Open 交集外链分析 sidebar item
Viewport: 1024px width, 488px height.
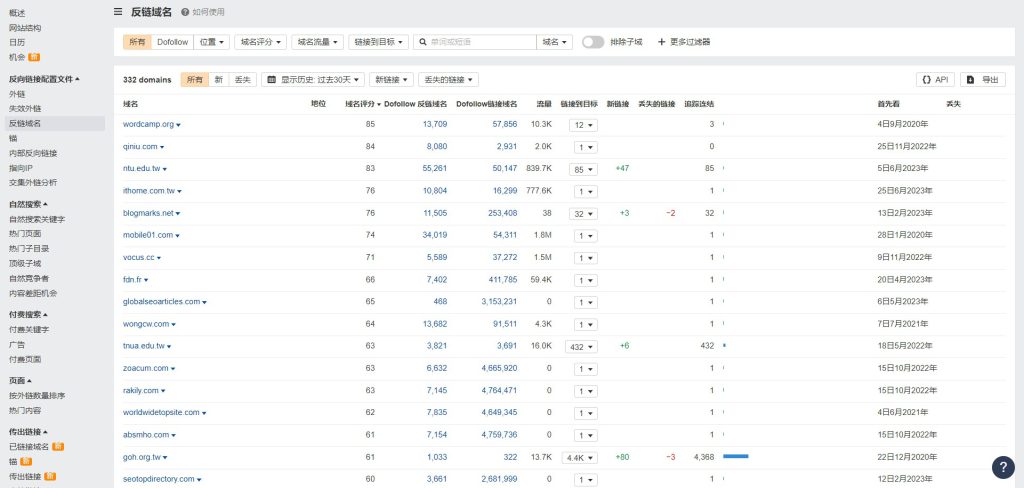point(33,182)
